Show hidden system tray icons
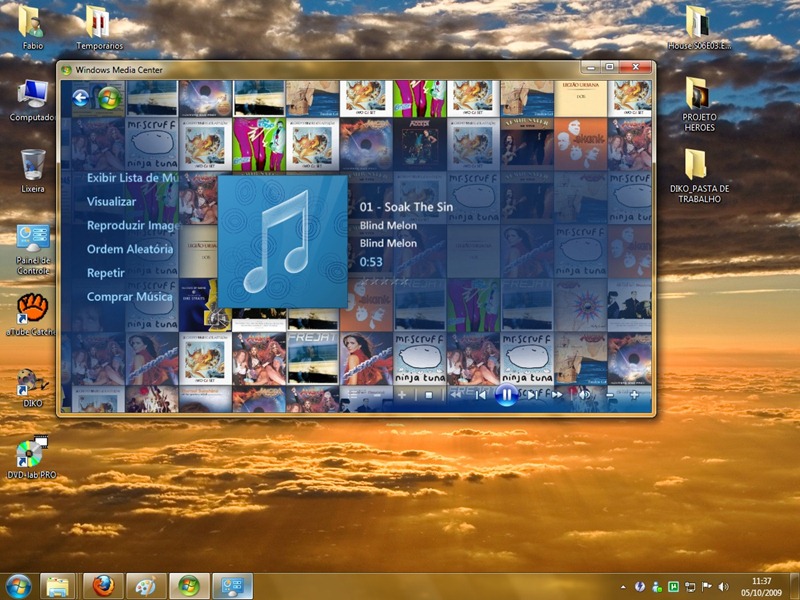This screenshot has width=800, height=600. click(623, 587)
